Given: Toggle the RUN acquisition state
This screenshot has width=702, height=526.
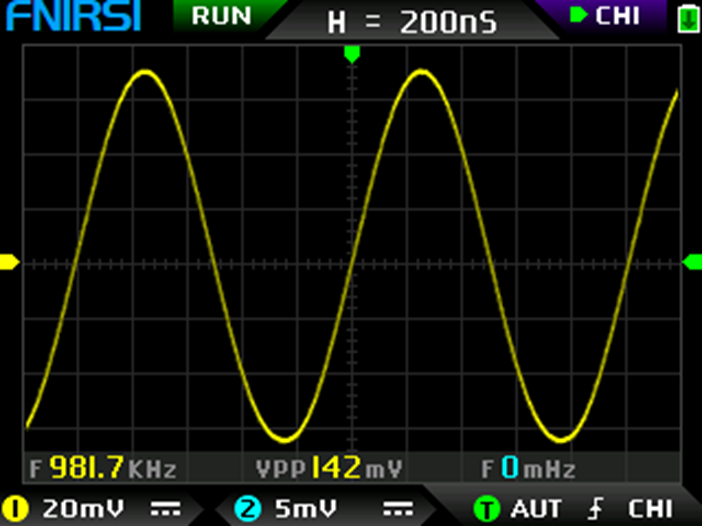Looking at the screenshot, I should pos(221,16).
